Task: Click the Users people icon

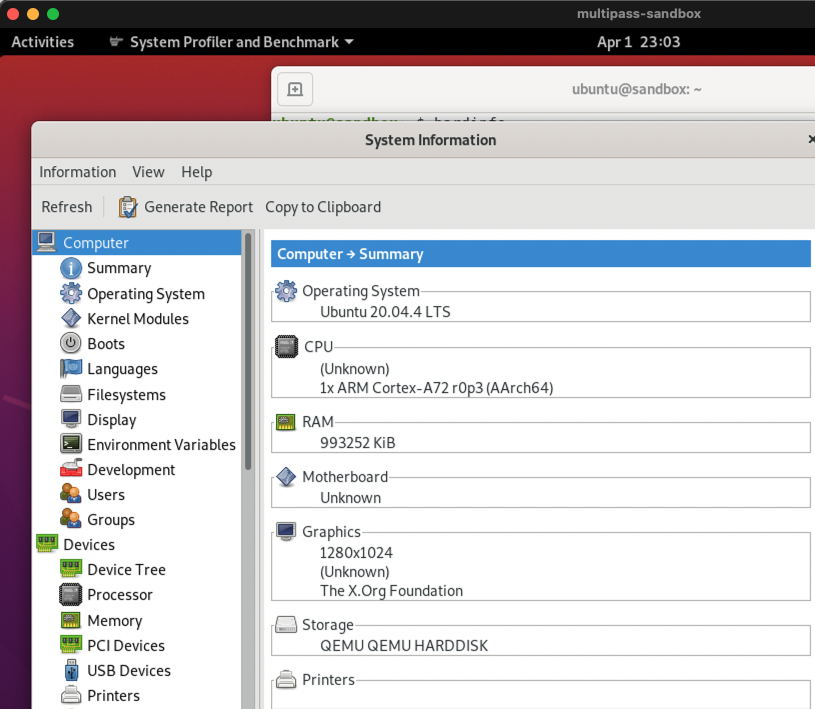Action: point(71,493)
